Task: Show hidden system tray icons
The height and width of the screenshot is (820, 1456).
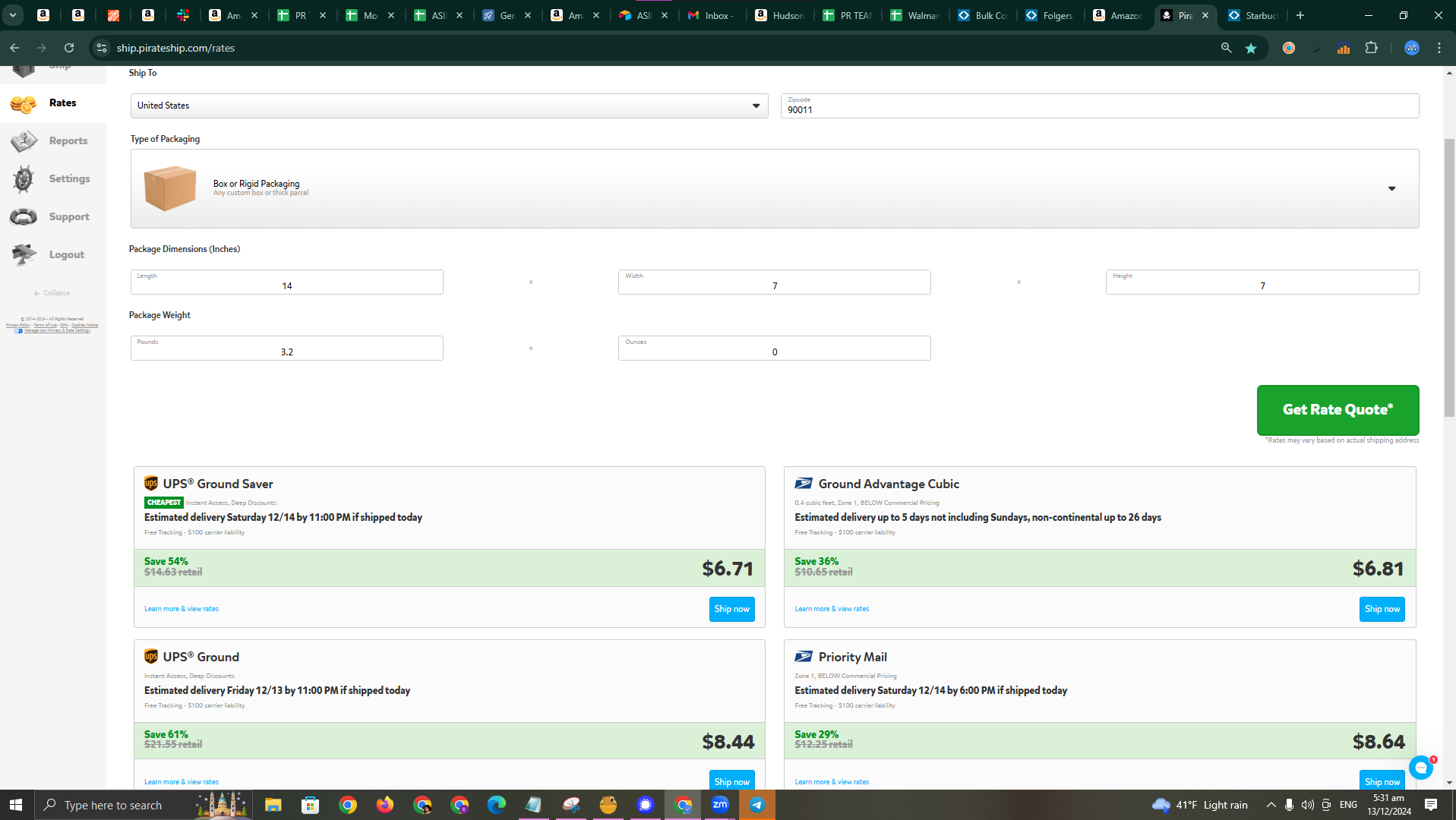Action: pyautogui.click(x=1271, y=805)
